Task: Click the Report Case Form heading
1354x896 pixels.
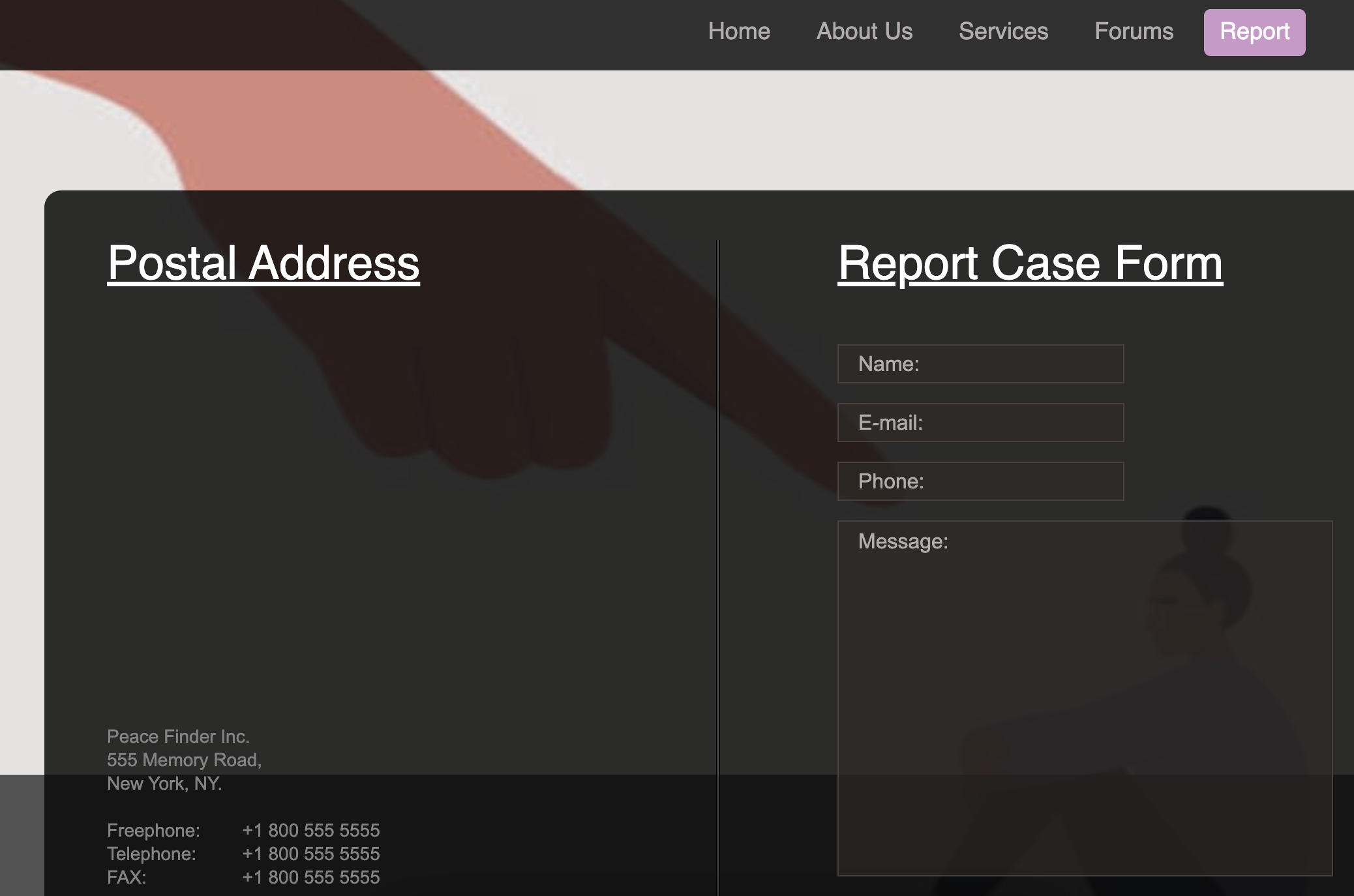Action: point(1030,263)
